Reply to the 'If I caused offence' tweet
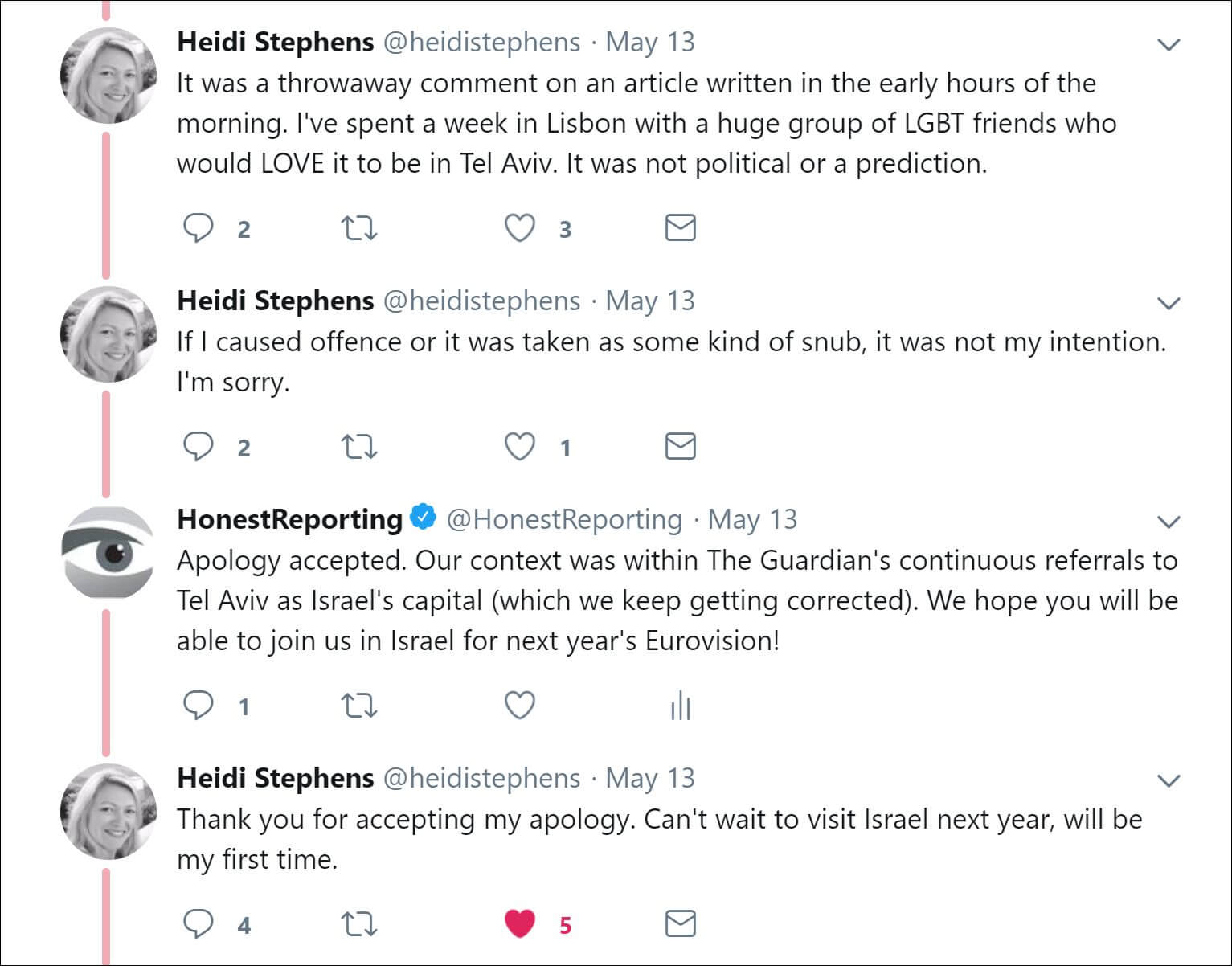Screen dimensions: 1232x966 pos(198,447)
